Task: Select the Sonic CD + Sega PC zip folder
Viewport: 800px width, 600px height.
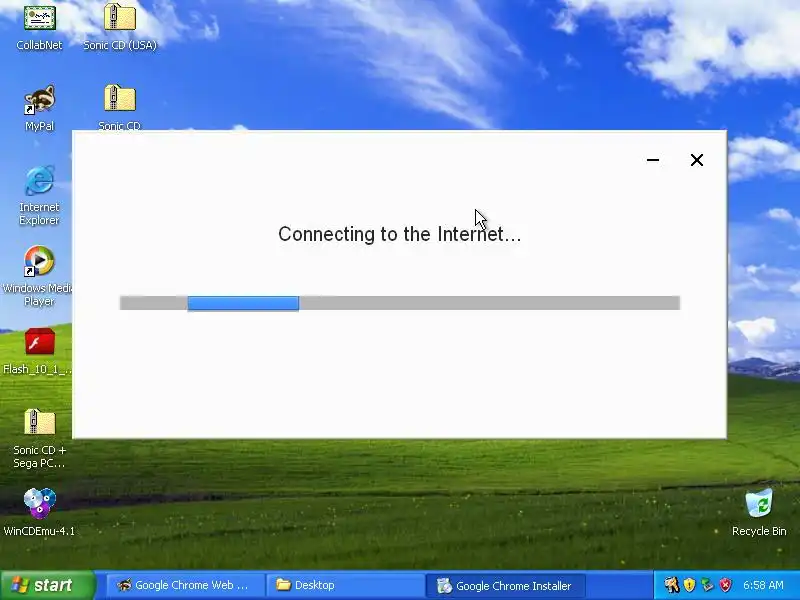Action: (x=39, y=423)
